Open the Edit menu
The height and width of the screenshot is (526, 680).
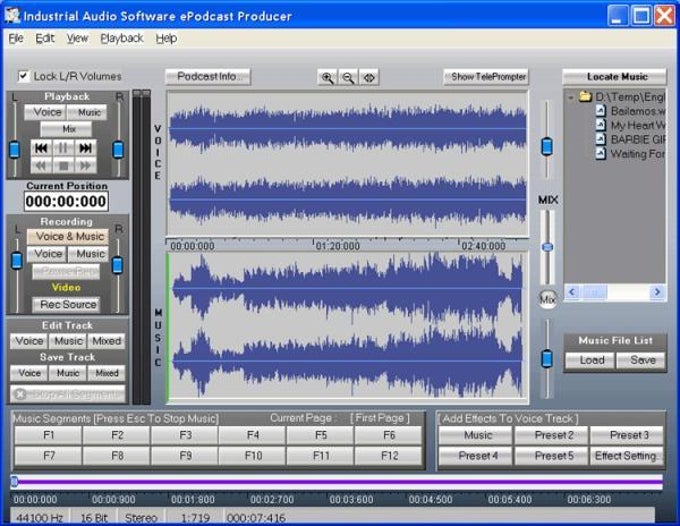45,39
